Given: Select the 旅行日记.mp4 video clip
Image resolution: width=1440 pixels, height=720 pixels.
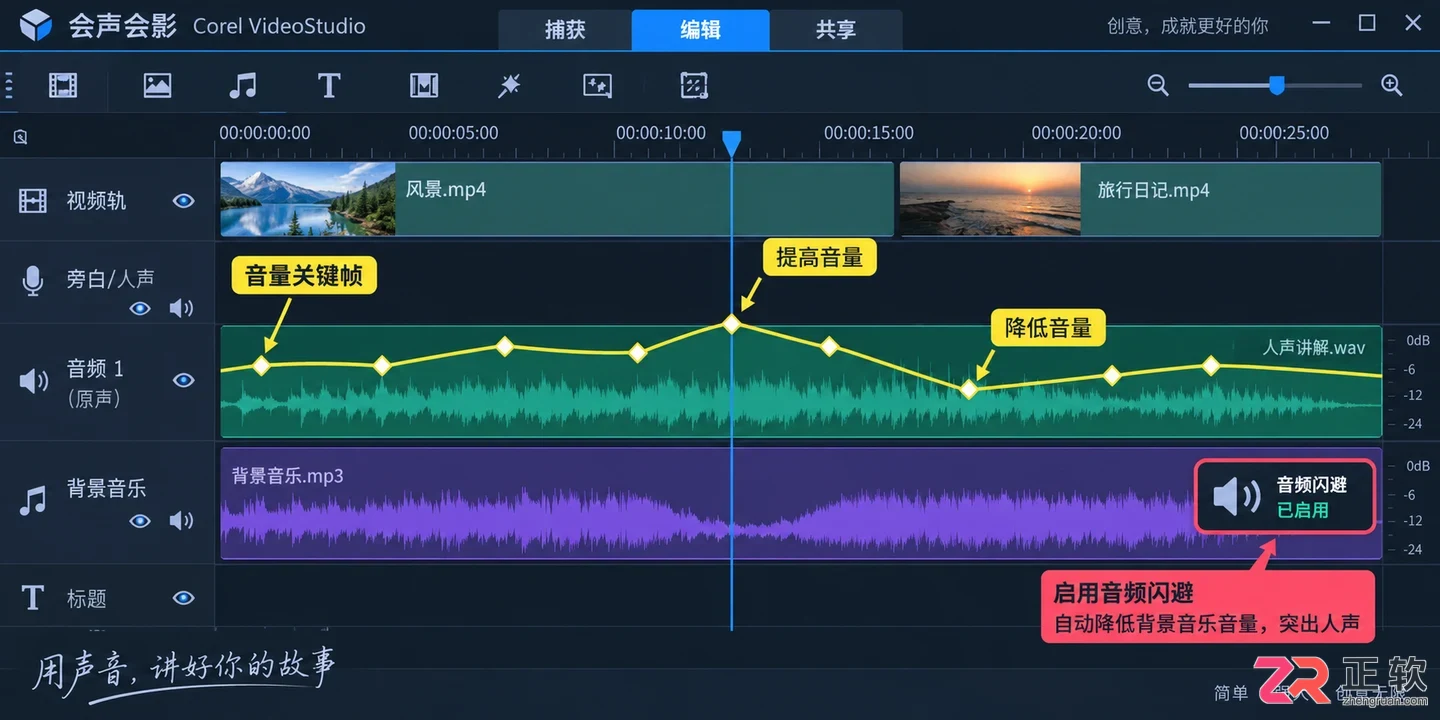Looking at the screenshot, I should point(1140,199).
